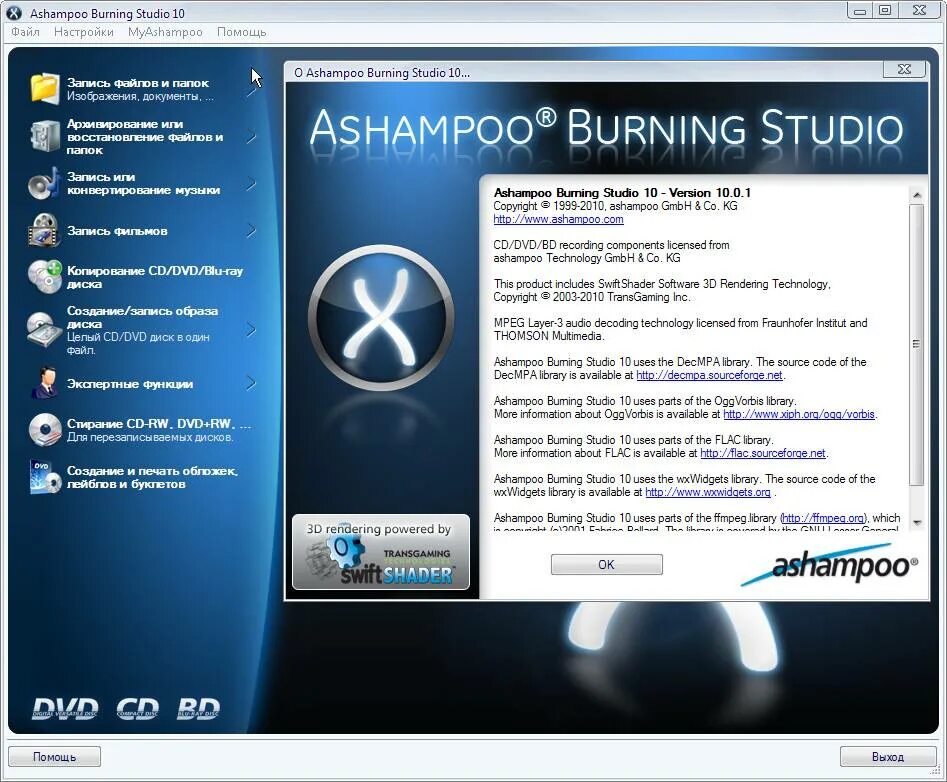The height and width of the screenshot is (782, 947).
Task: Select 'Создание и печать обложек' task
Action: point(152,477)
